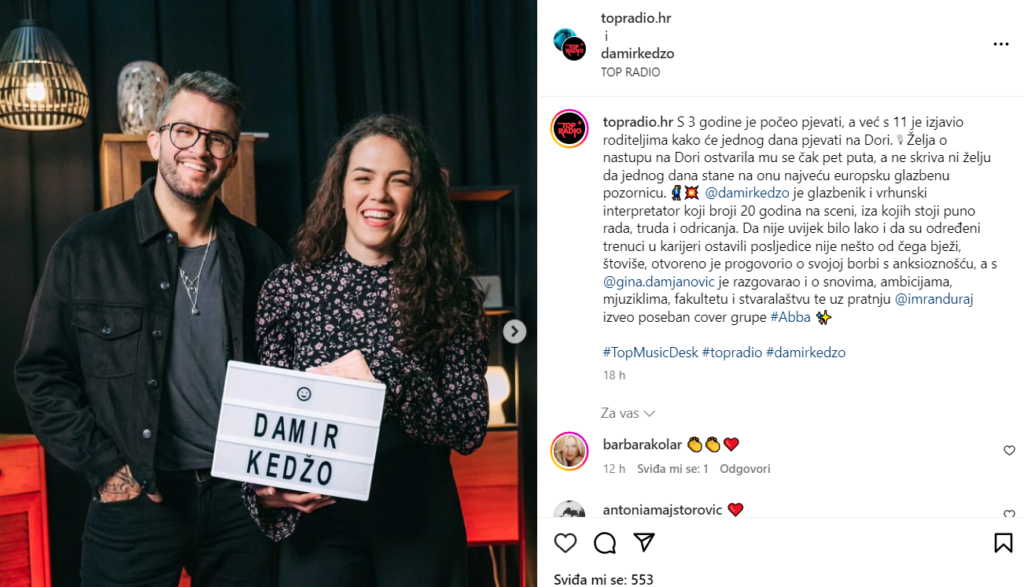Viewport: 1024px width, 587px height.
Task: Open damirkedzo profile from post header
Action: (x=637, y=54)
